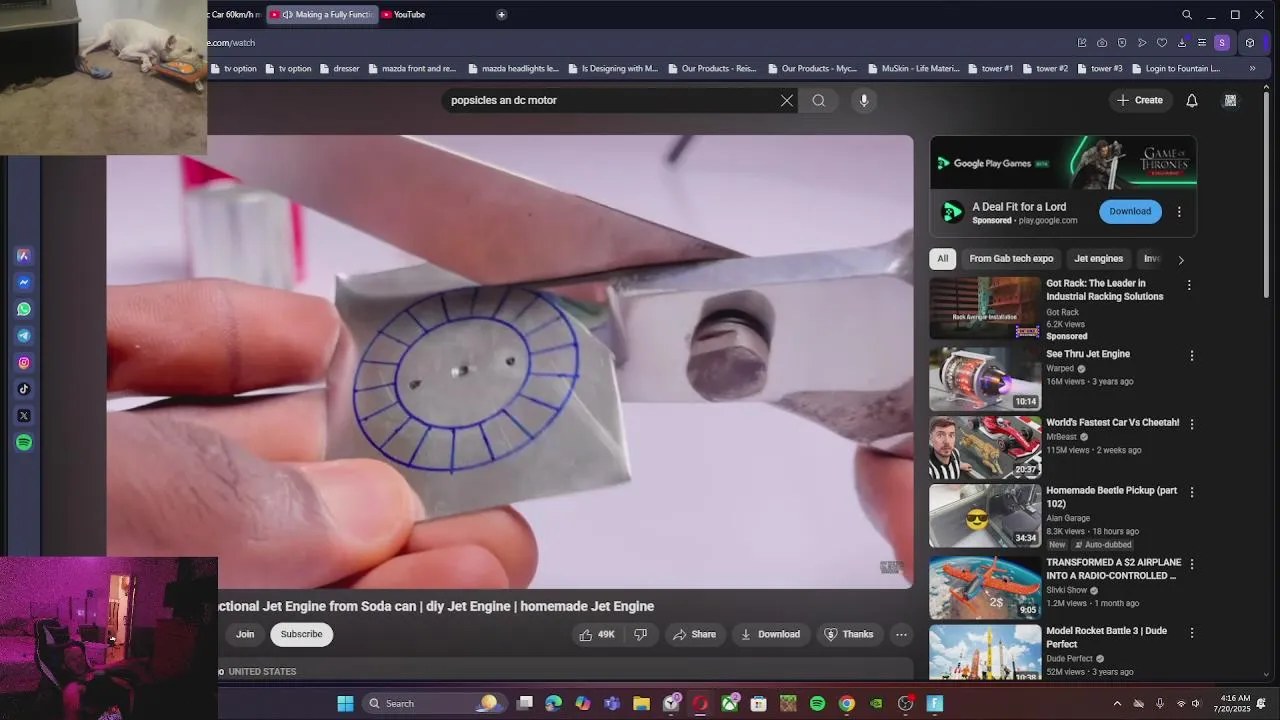Screen dimensions: 1280x720
Task: Open options for Google Play Games ad
Action: coord(1179,212)
